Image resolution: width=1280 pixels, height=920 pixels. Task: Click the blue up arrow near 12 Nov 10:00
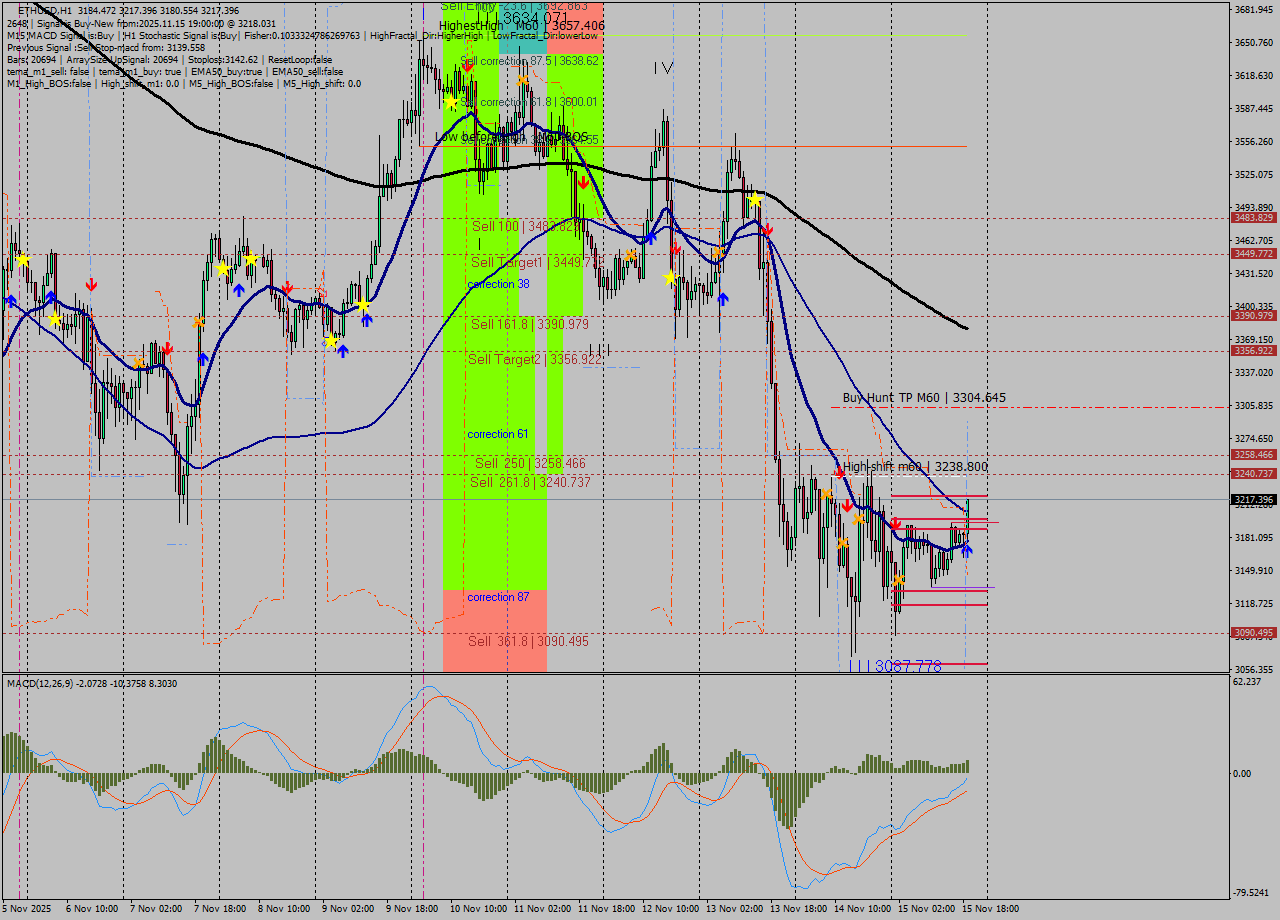[x=652, y=238]
